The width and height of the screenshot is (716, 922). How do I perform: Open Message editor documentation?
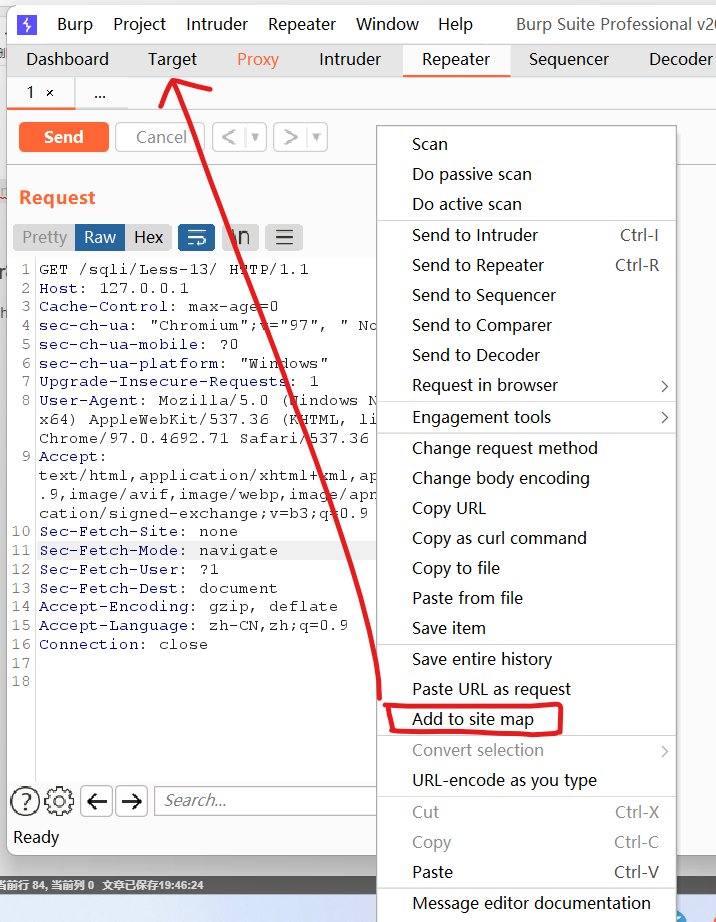(526, 903)
